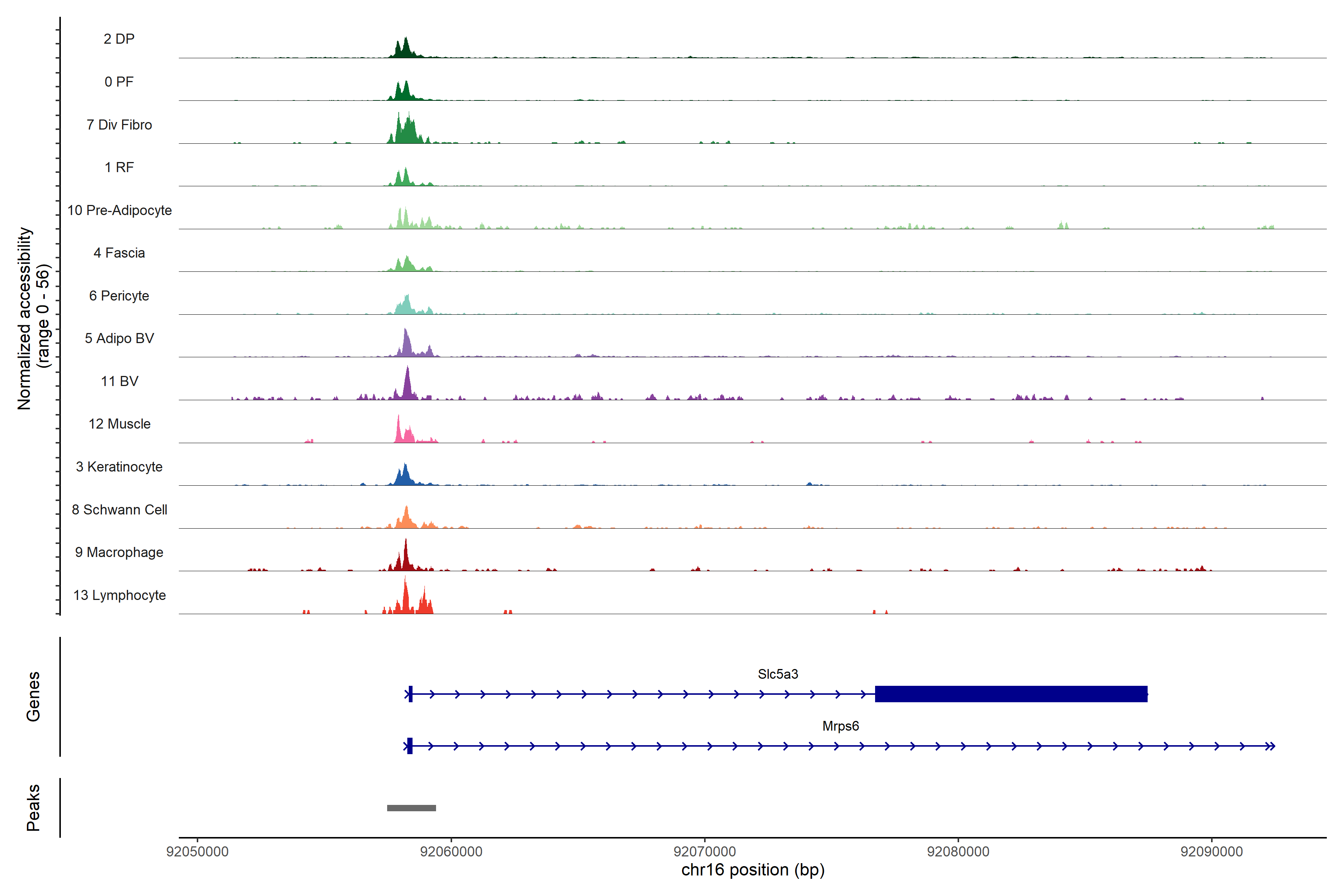
Task: Click the 9 Macrophage track label
Action: (119, 553)
